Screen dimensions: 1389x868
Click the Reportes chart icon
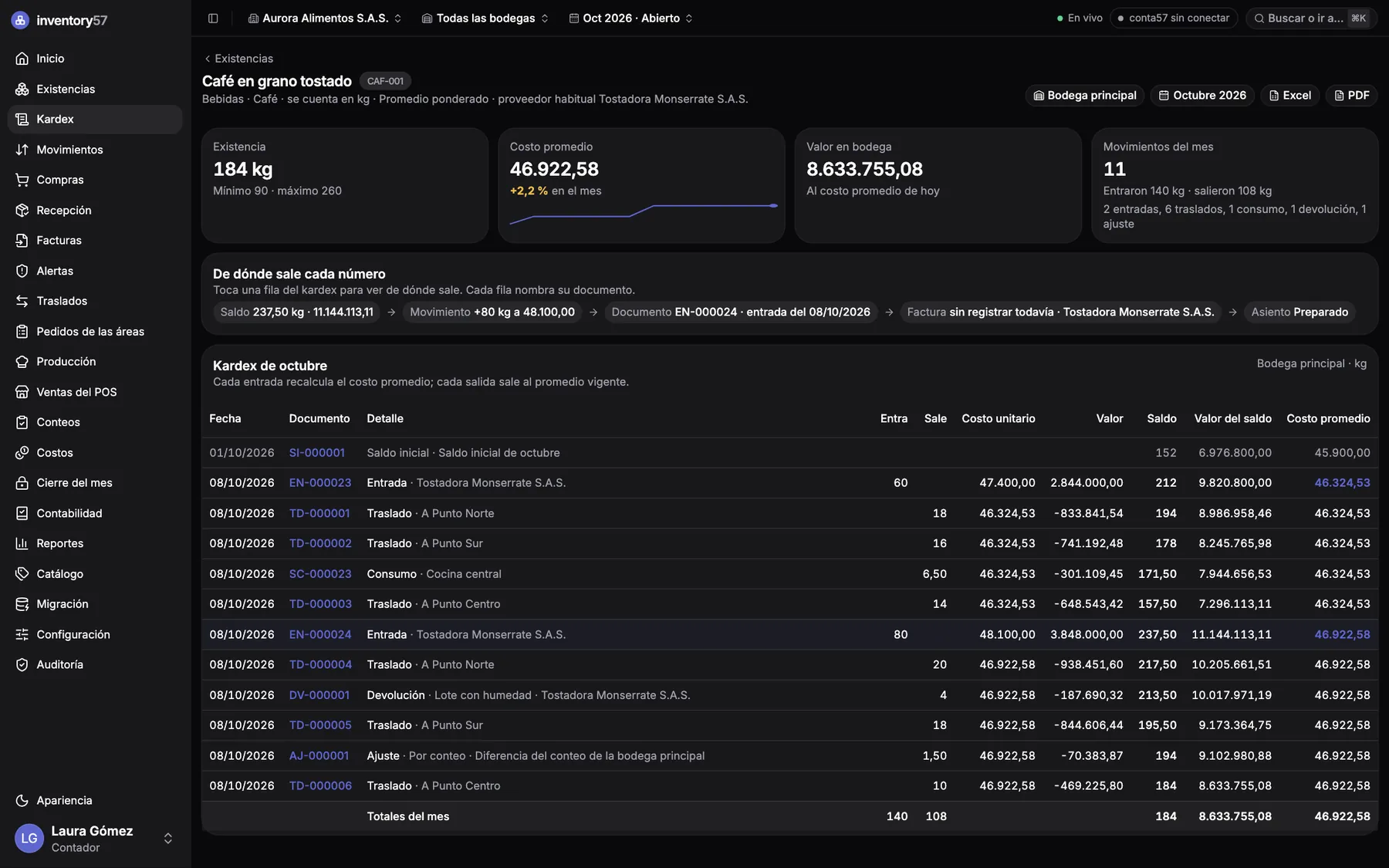(x=22, y=543)
